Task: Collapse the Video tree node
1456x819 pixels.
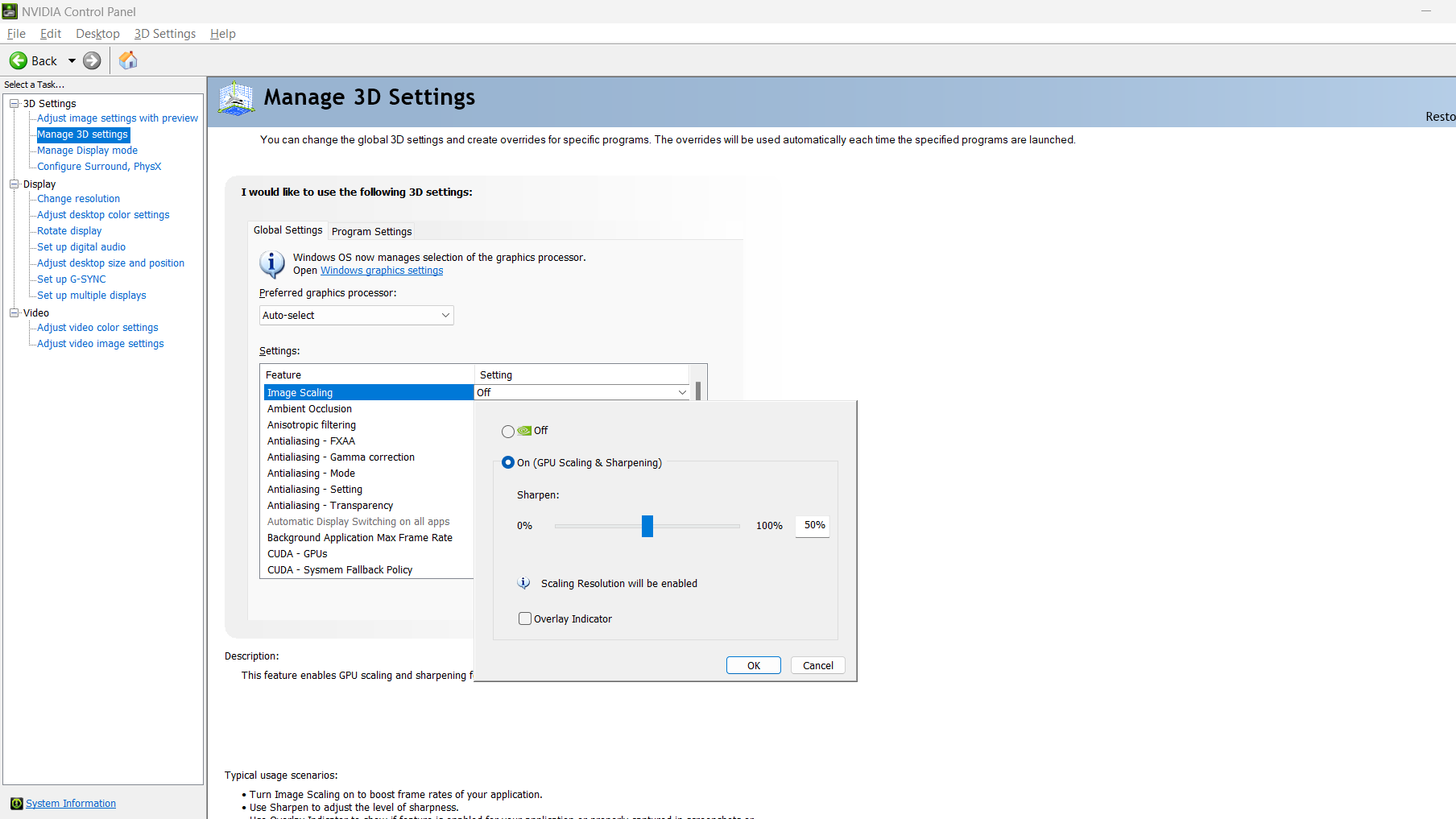Action: click(14, 312)
